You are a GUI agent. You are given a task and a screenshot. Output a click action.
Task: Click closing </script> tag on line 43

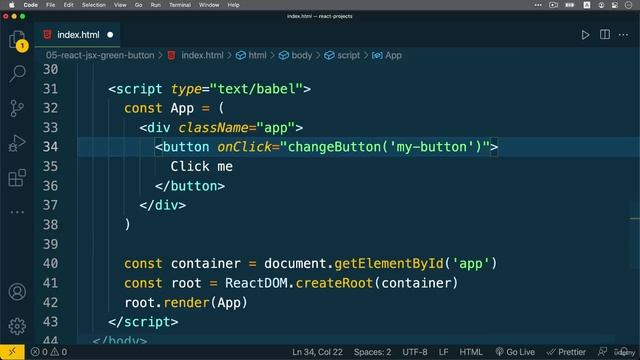coord(143,322)
